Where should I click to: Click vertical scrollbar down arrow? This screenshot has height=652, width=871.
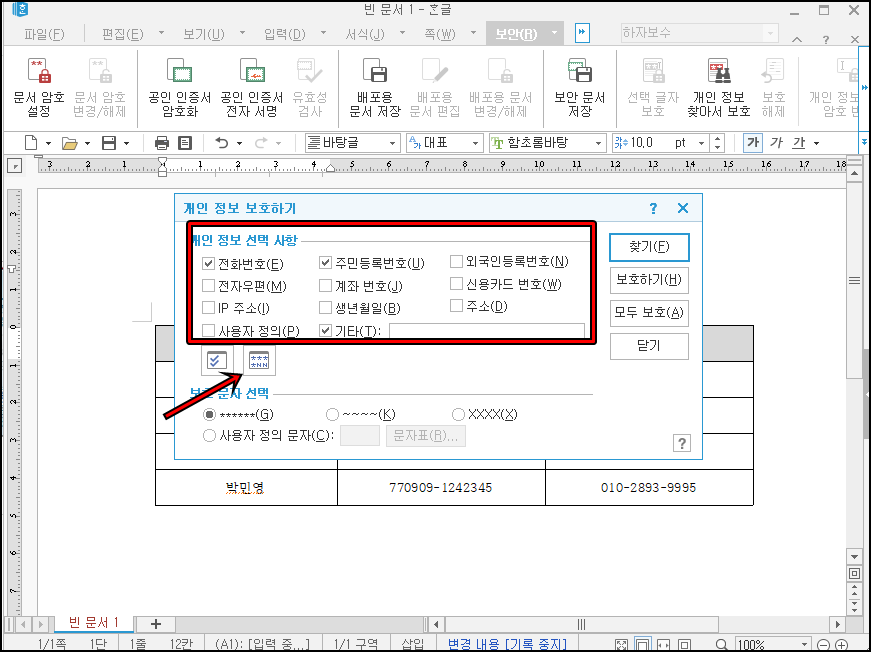pyautogui.click(x=855, y=556)
